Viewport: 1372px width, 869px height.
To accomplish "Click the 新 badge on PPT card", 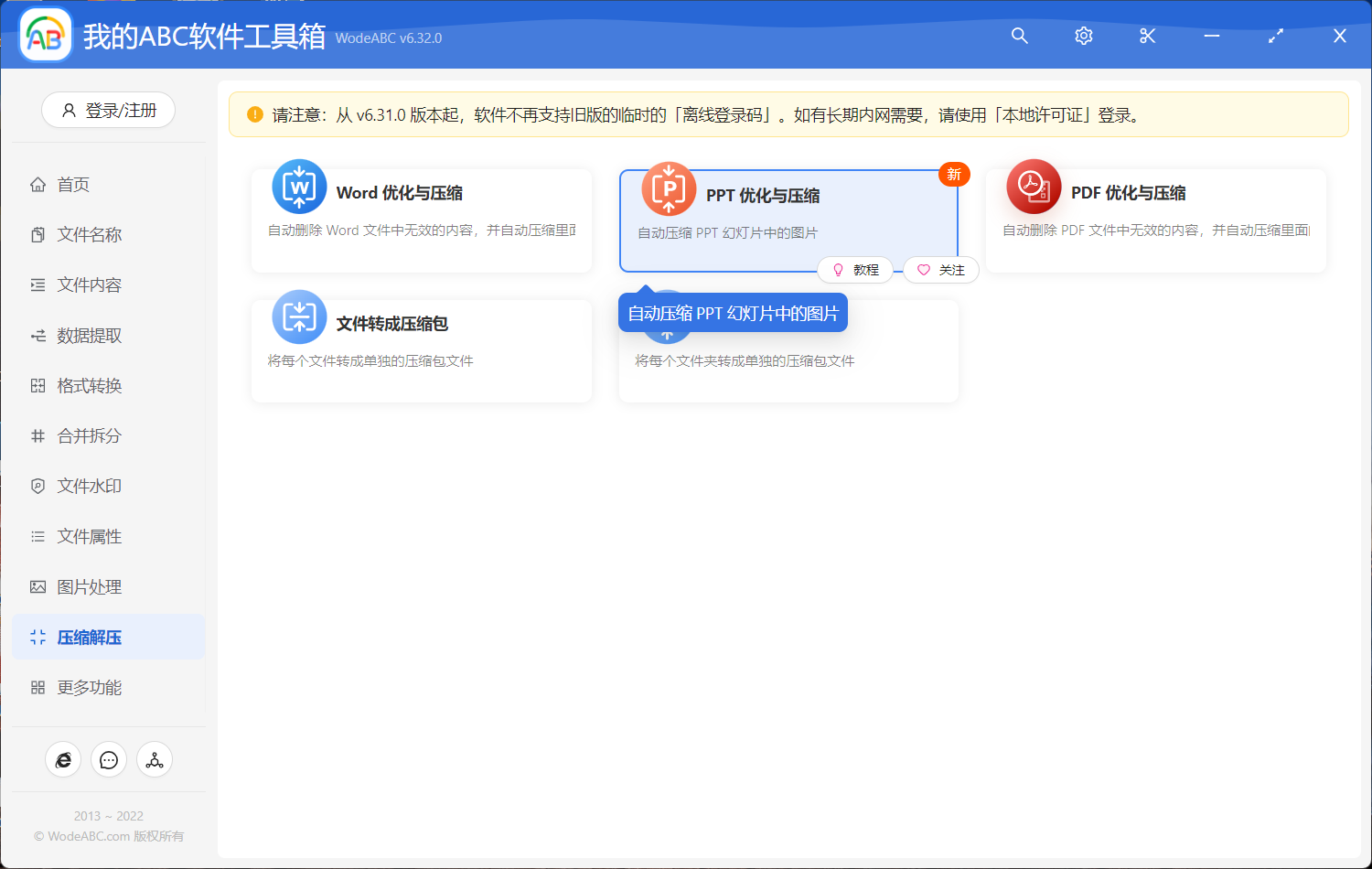I will (x=954, y=174).
